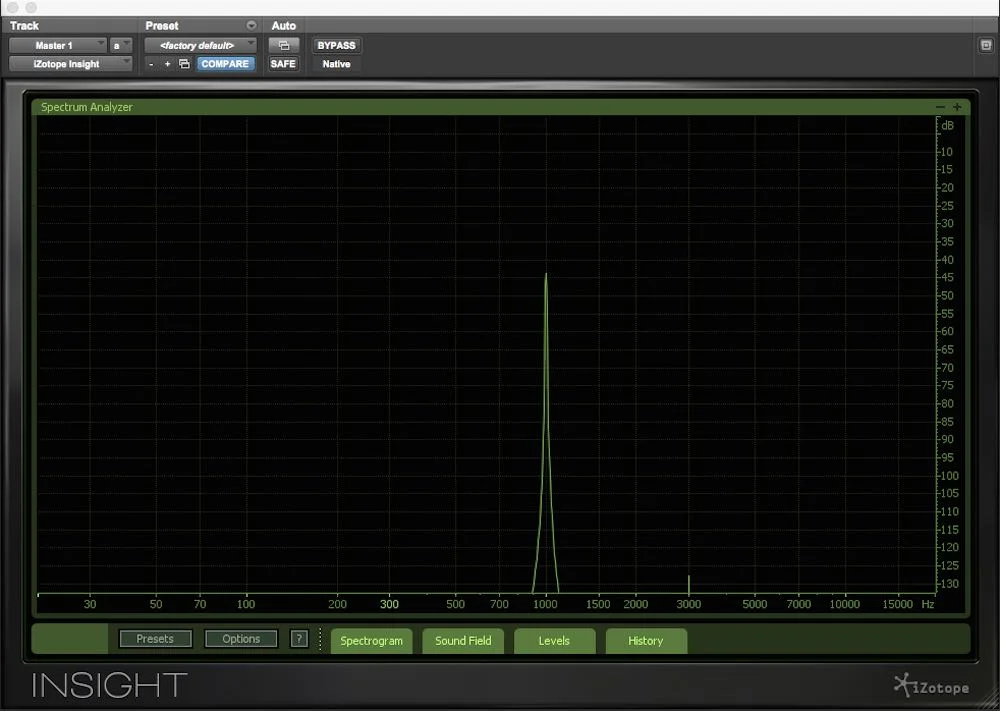Click the small 3000 Hz harmonic spike

coord(688,583)
